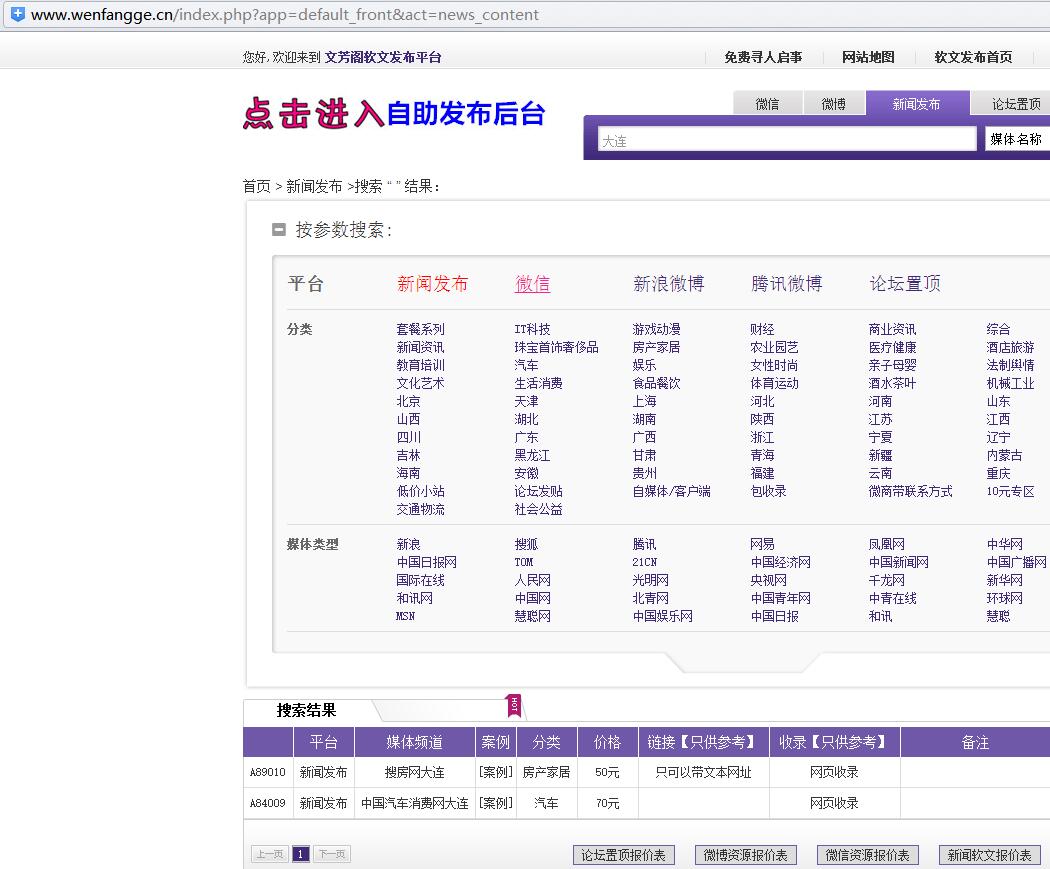
Task: Go to 软文发布首页
Action: click(x=974, y=58)
